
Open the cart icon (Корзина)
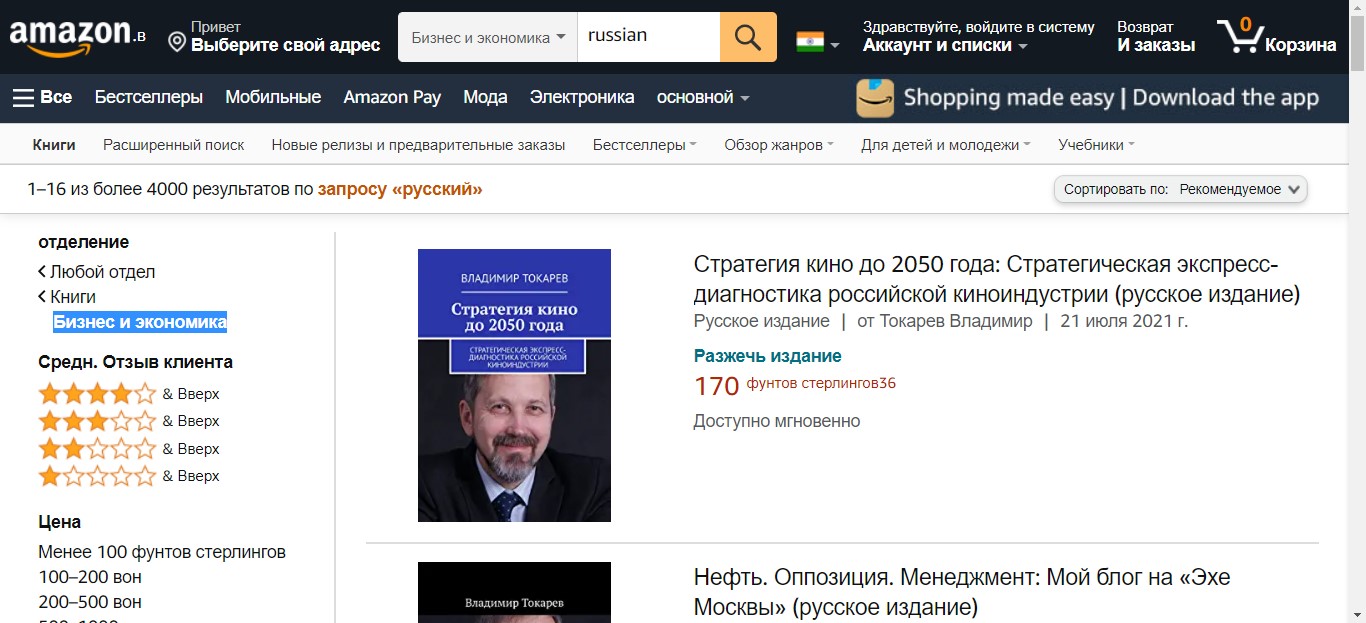(x=1276, y=37)
